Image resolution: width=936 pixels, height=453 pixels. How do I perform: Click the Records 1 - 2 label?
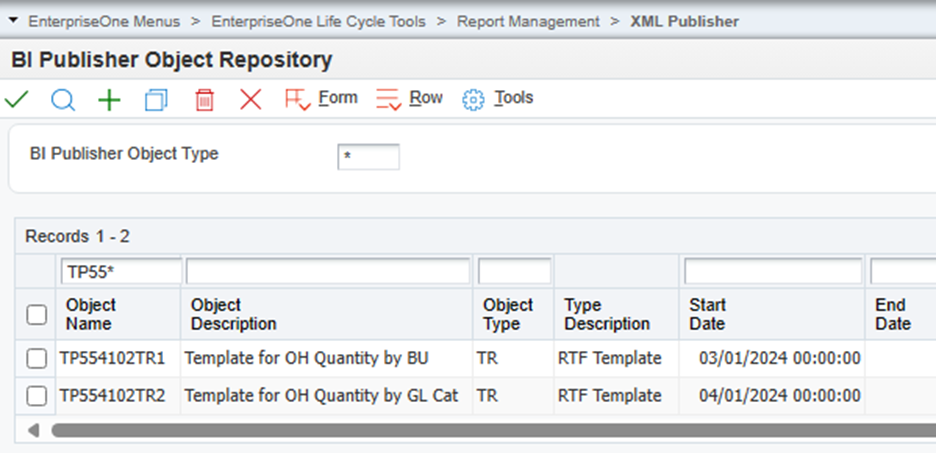click(x=77, y=237)
